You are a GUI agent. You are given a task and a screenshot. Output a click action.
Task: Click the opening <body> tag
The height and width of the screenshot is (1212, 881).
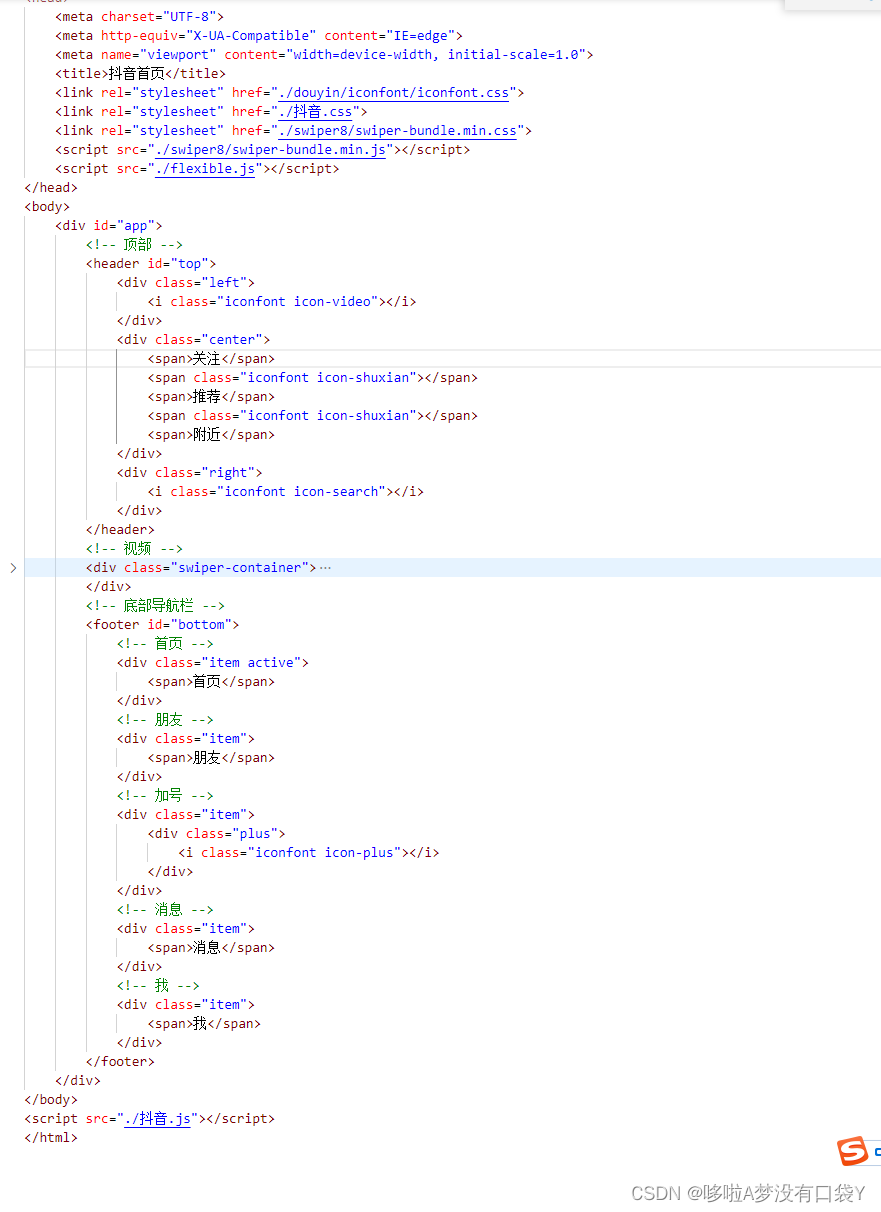pos(47,207)
